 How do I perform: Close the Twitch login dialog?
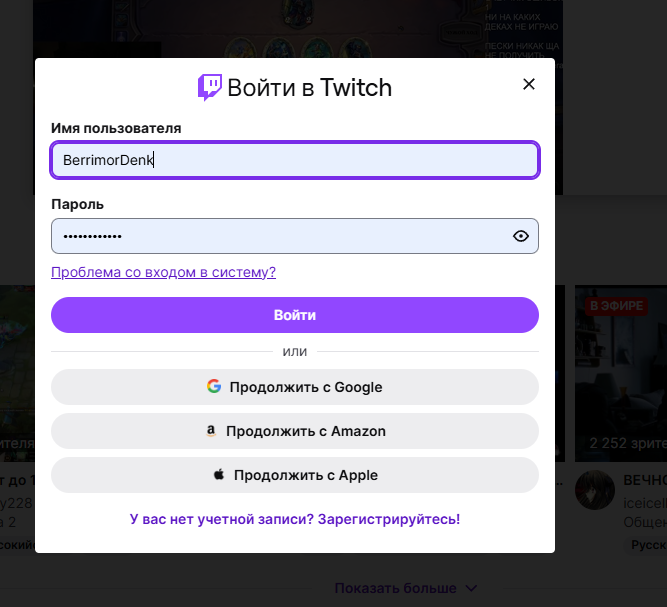point(529,85)
